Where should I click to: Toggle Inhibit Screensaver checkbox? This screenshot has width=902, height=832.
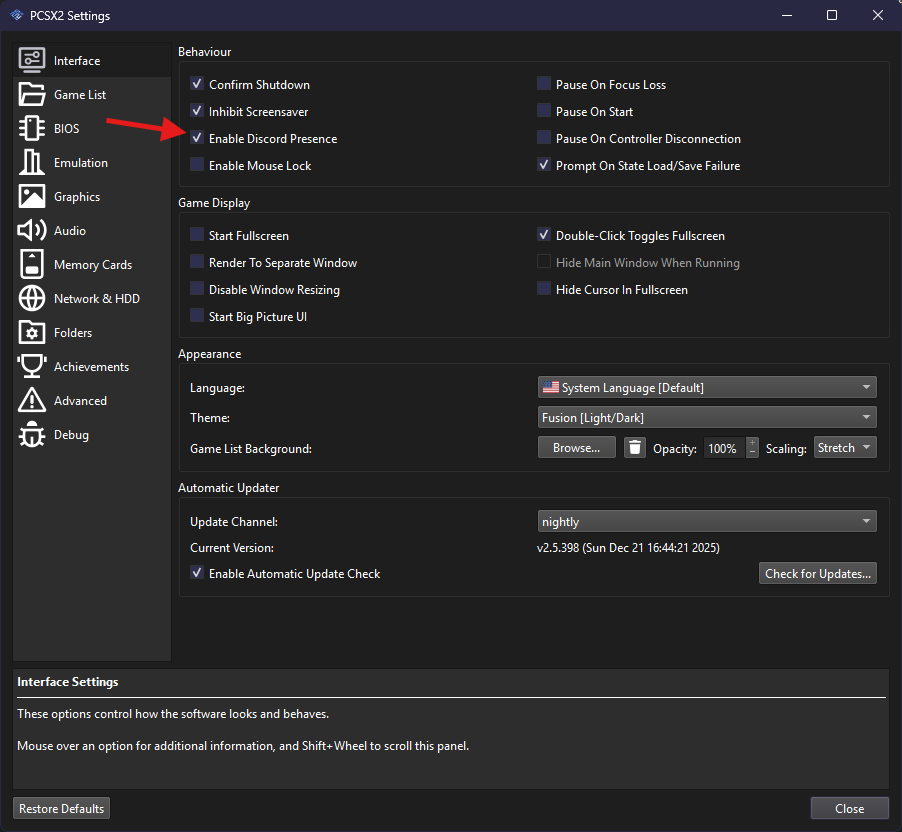197,110
